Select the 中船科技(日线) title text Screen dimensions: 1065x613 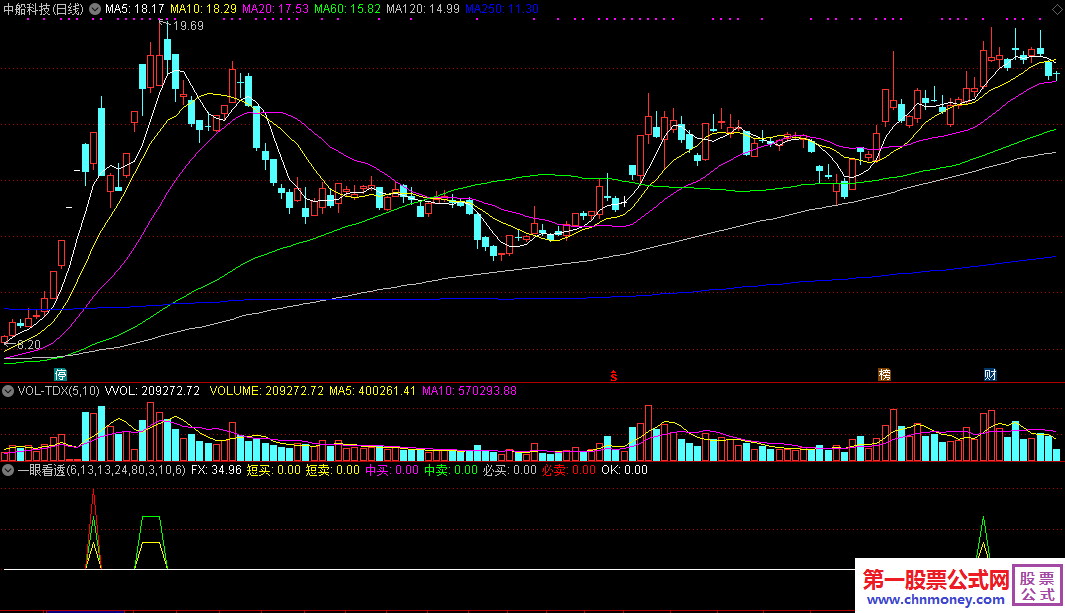tap(44, 10)
